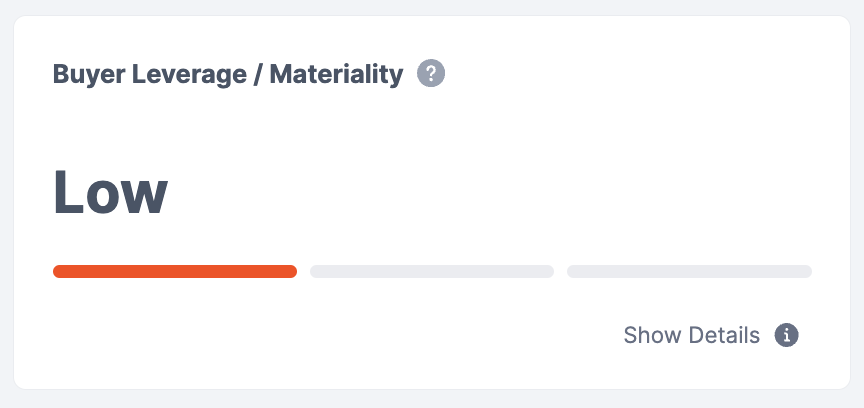Click the Buyer Leverage / Materiality heading
864x408 pixels.
click(x=228, y=74)
